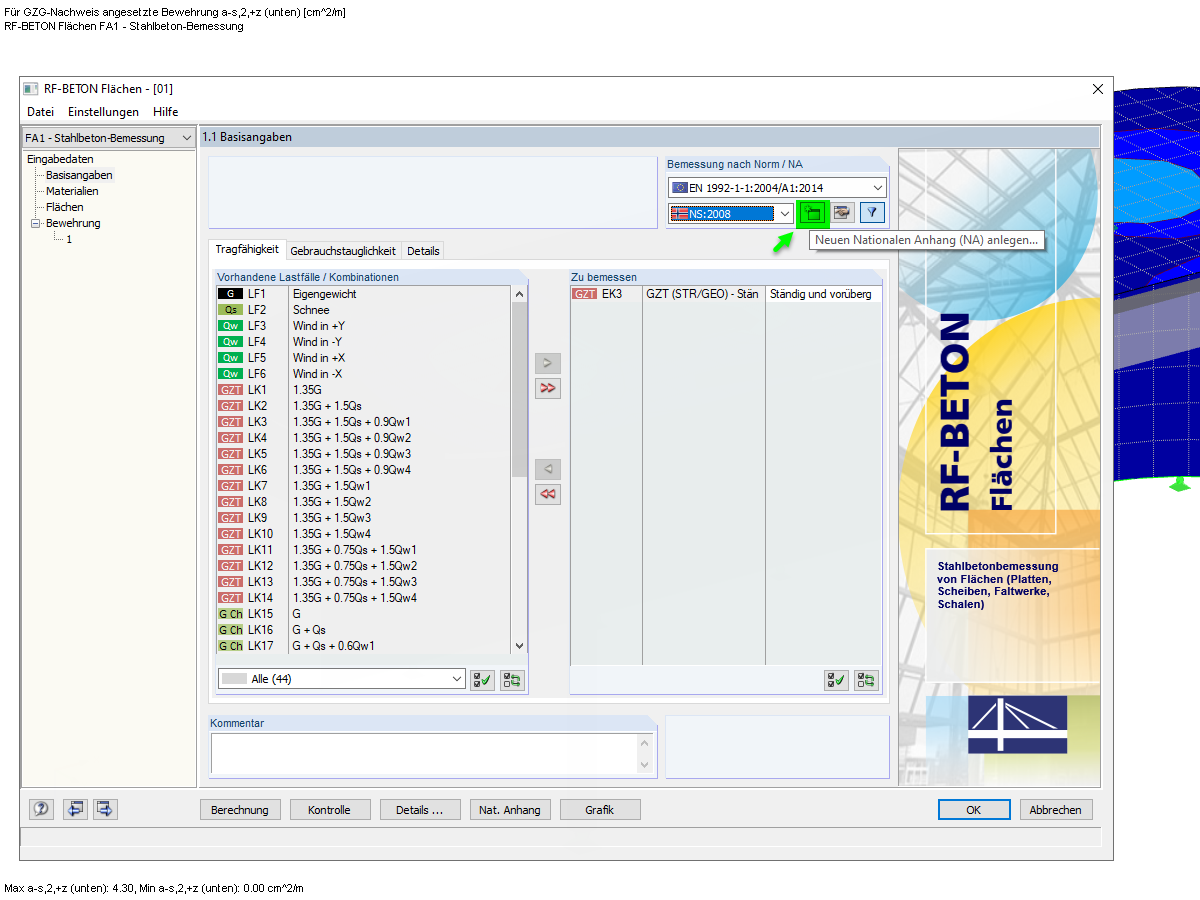Select the LK15 G row

[364, 614]
